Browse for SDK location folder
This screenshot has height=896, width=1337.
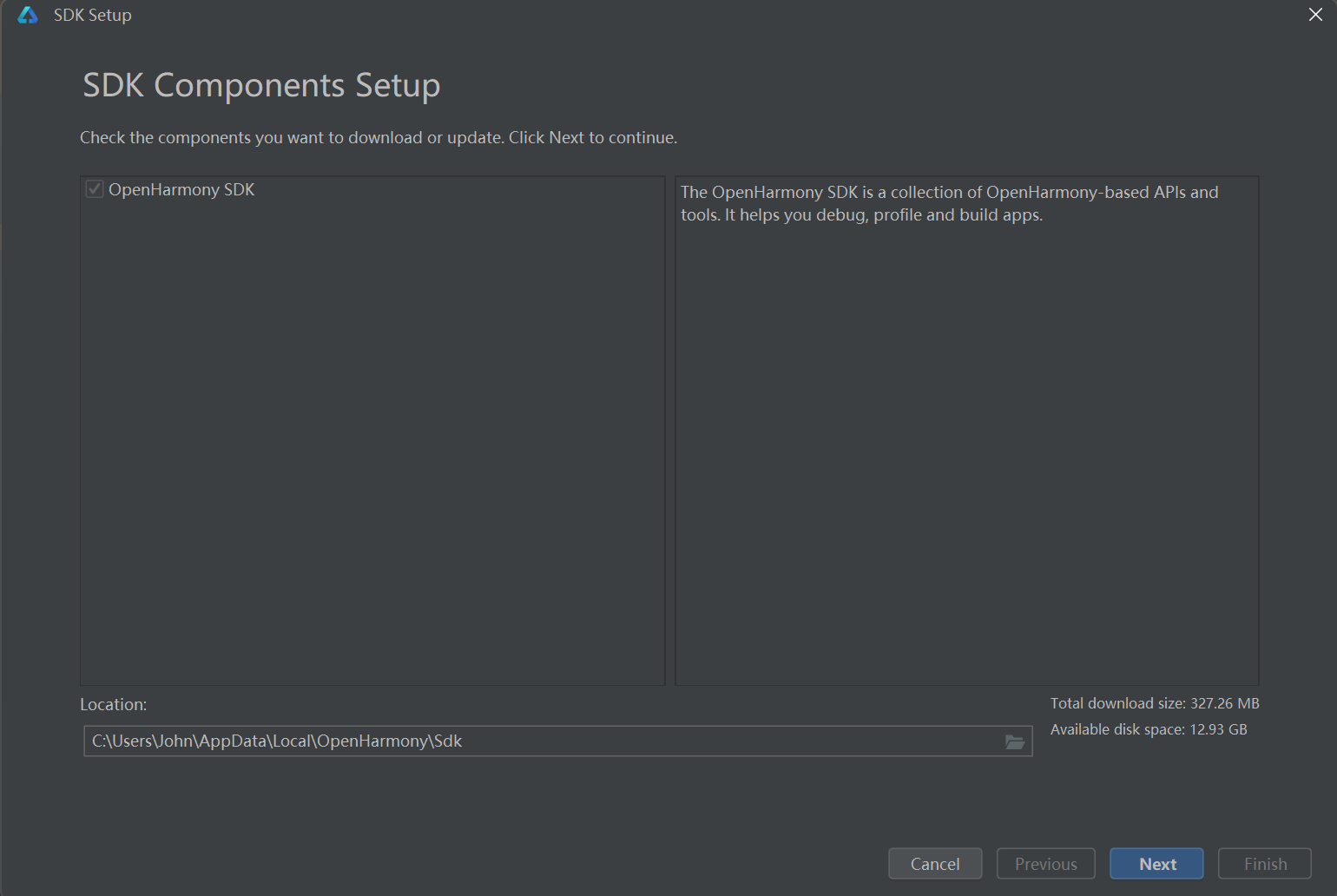coord(1014,741)
